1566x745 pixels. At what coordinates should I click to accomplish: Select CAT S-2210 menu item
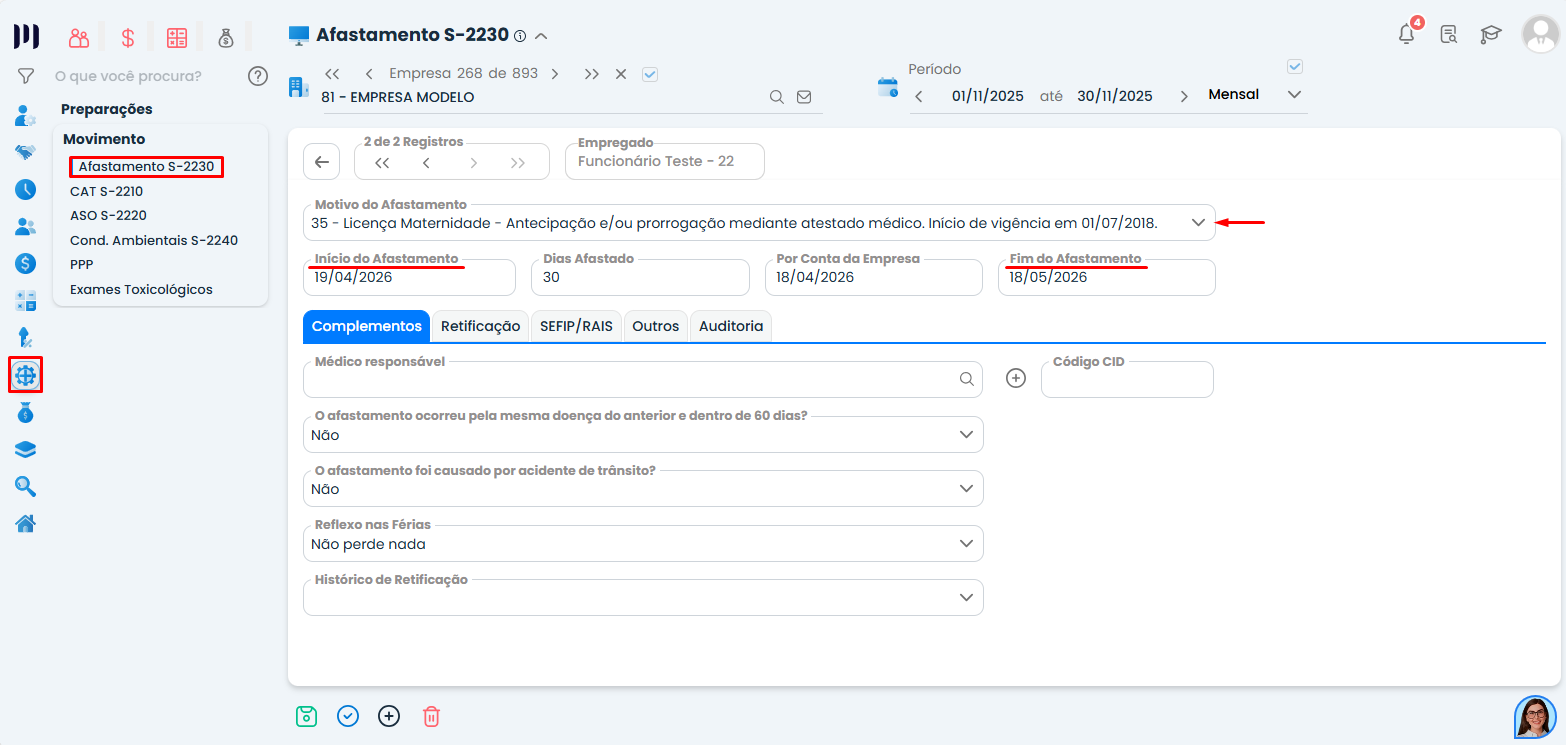(107, 191)
